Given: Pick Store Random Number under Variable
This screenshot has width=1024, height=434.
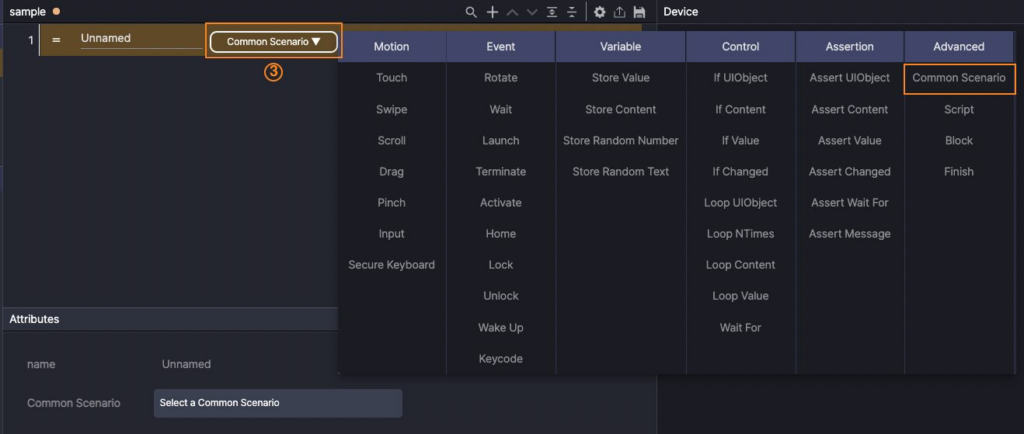Looking at the screenshot, I should pyautogui.click(x=620, y=141).
